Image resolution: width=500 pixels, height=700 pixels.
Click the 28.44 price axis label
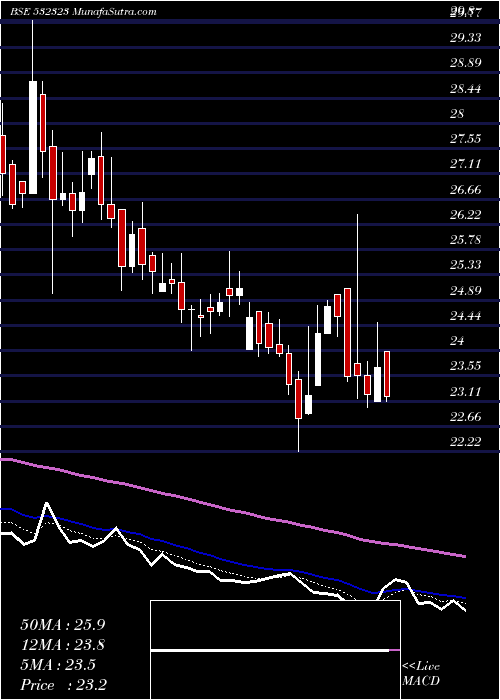click(466, 88)
